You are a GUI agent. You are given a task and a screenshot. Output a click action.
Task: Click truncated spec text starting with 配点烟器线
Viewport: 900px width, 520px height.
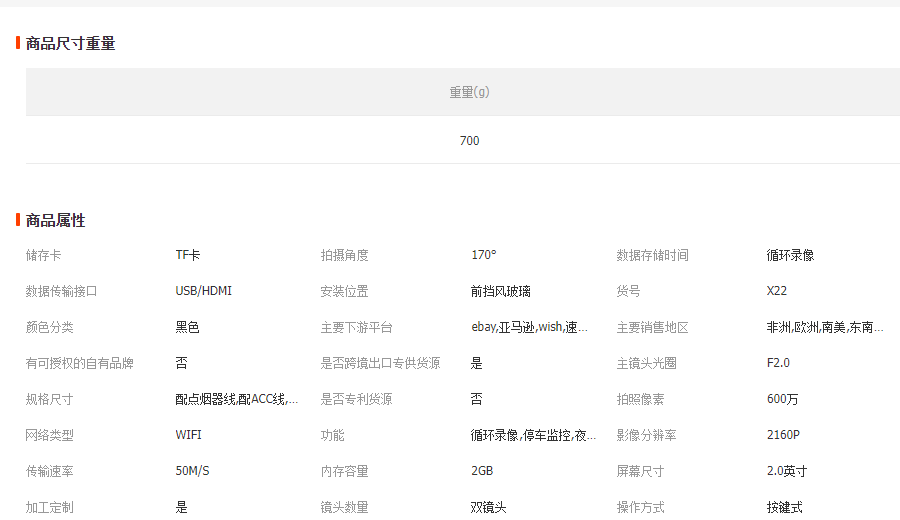236,399
